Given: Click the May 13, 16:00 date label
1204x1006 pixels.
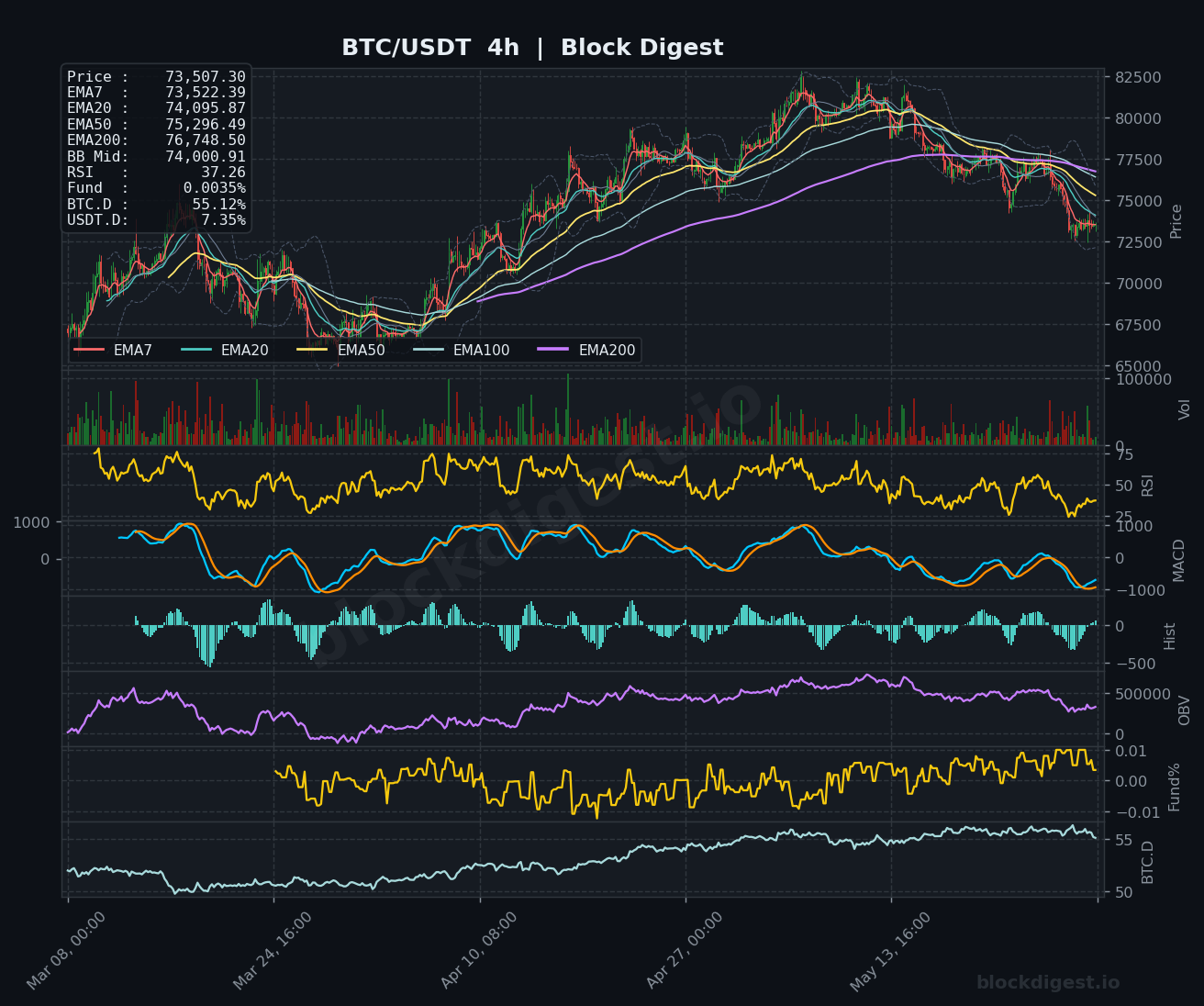Looking at the screenshot, I should click(891, 951).
